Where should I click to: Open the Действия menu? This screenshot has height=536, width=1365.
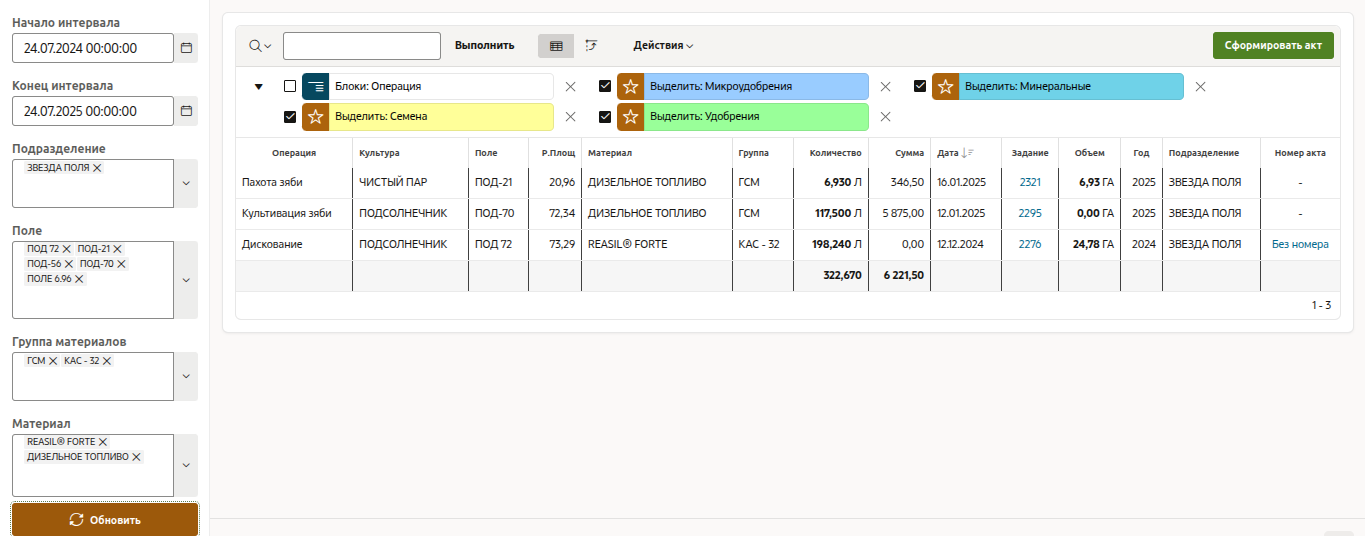coord(663,46)
